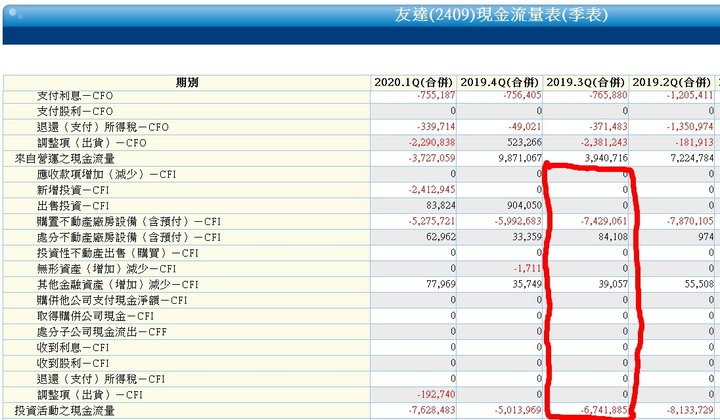Click the row label 支付股利－CFO

75,112
